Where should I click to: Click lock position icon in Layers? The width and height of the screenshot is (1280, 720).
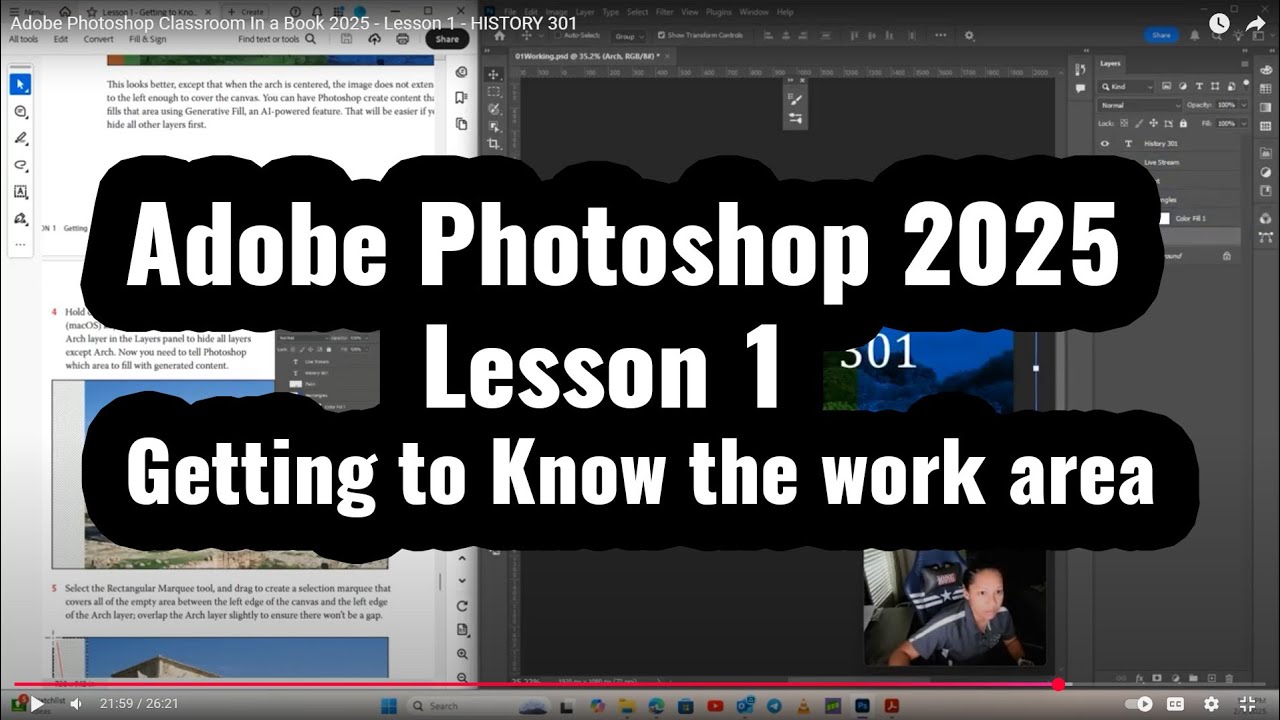(x=1154, y=123)
